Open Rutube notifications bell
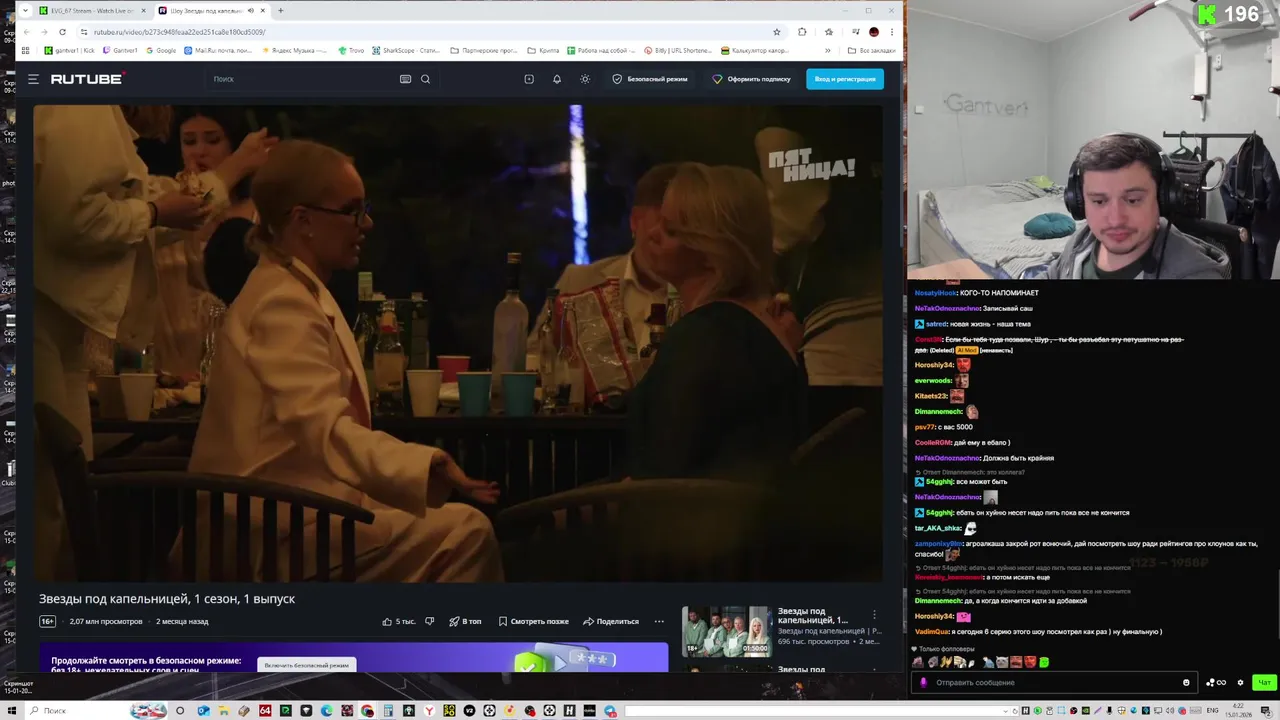This screenshot has width=1280, height=720. [x=557, y=79]
